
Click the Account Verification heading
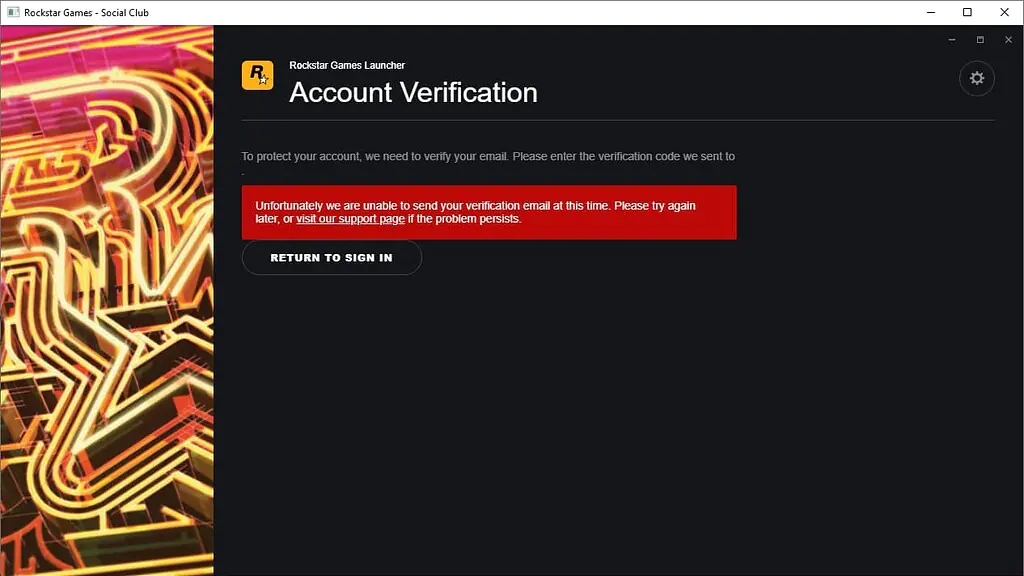[x=411, y=92]
